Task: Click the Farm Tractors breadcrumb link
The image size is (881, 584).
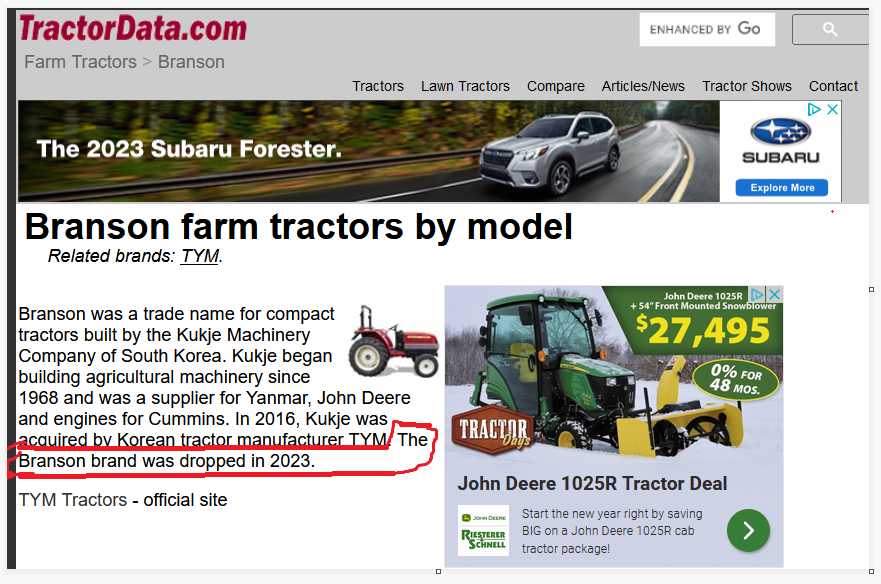Action: (x=80, y=62)
